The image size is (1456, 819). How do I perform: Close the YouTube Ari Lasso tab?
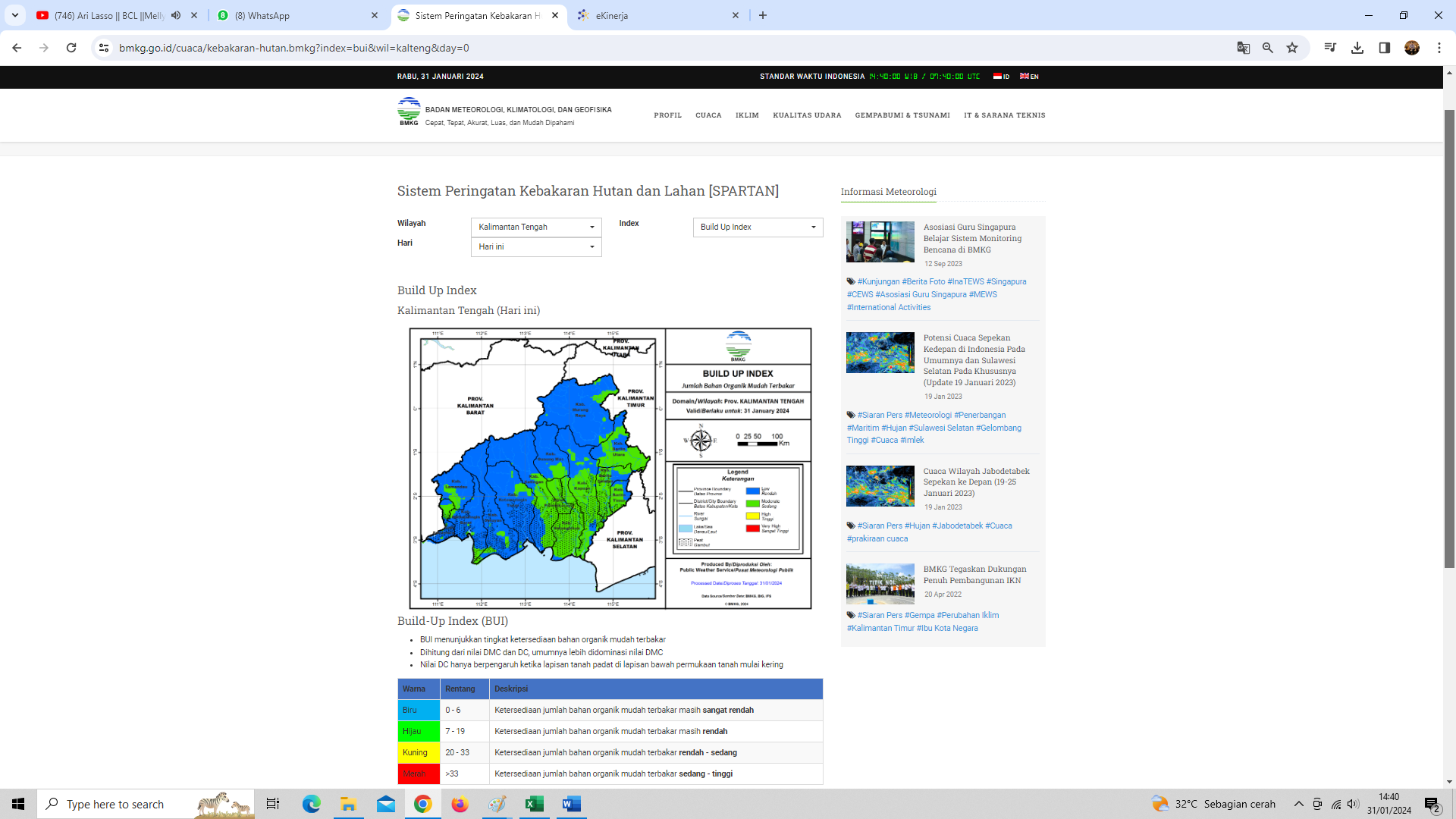tap(194, 15)
